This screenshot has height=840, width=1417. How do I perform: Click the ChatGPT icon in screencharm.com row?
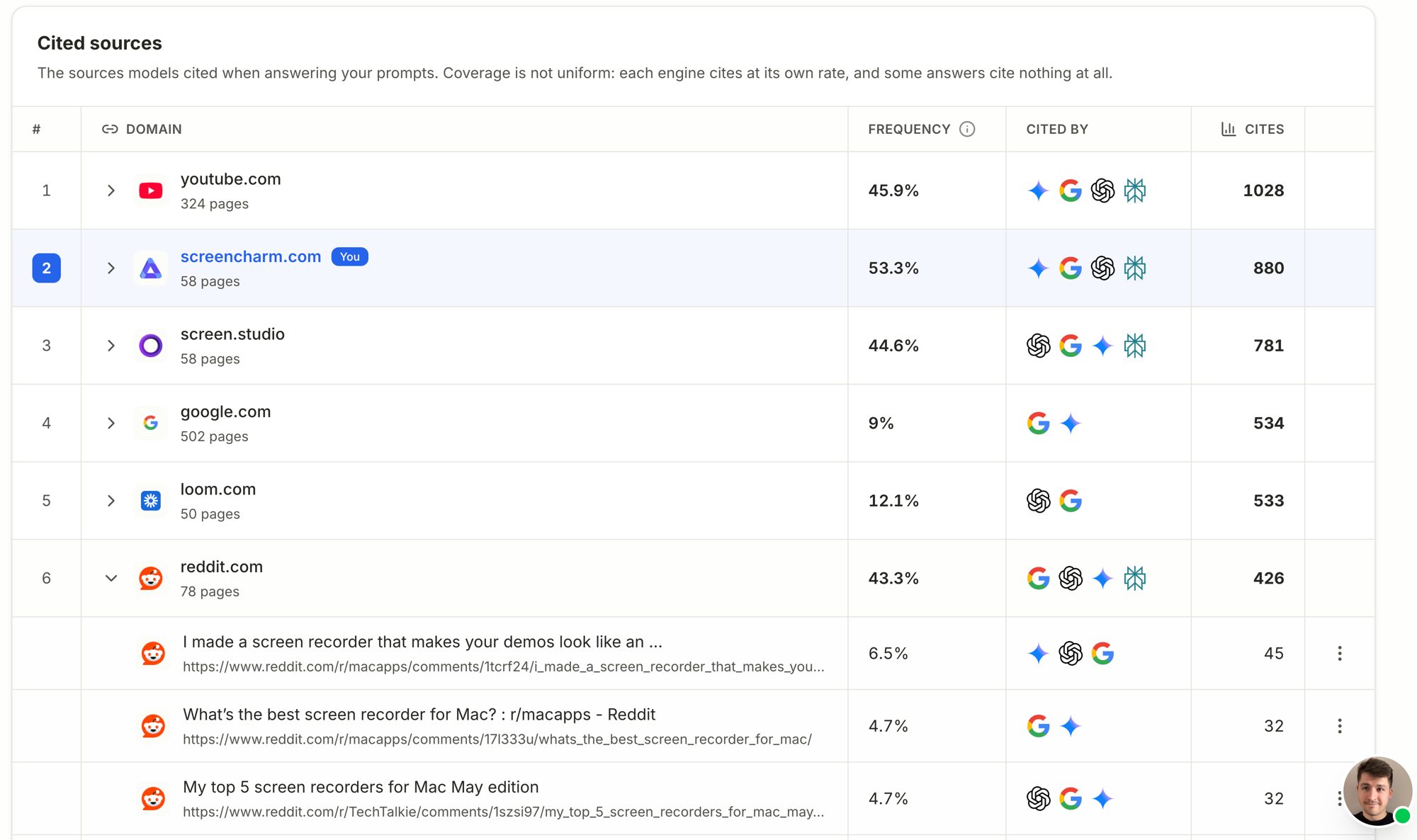pyautogui.click(x=1102, y=268)
